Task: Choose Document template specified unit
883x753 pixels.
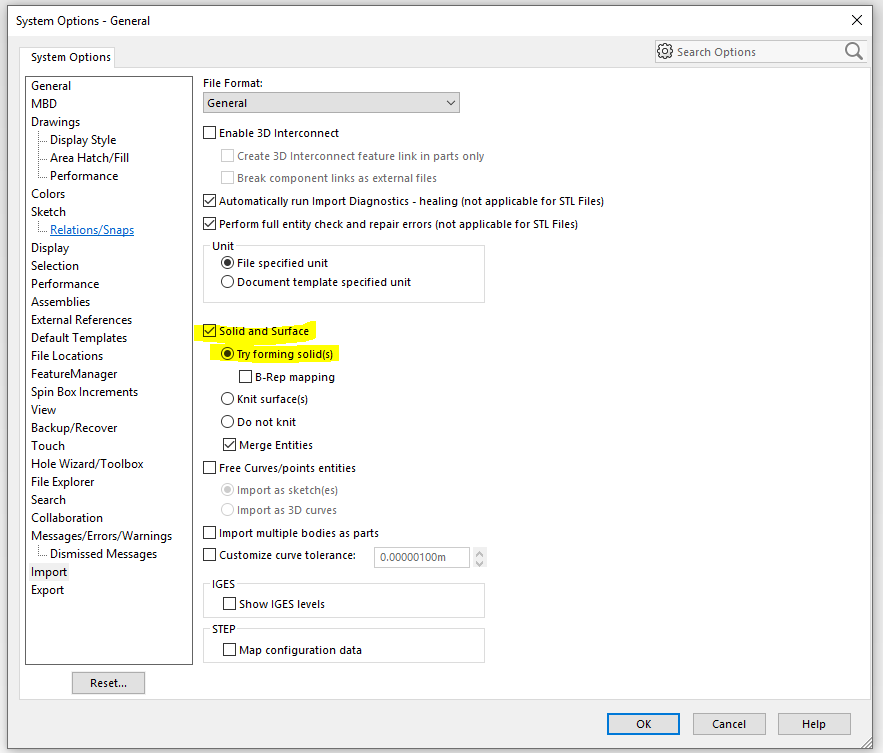Action: click(228, 282)
